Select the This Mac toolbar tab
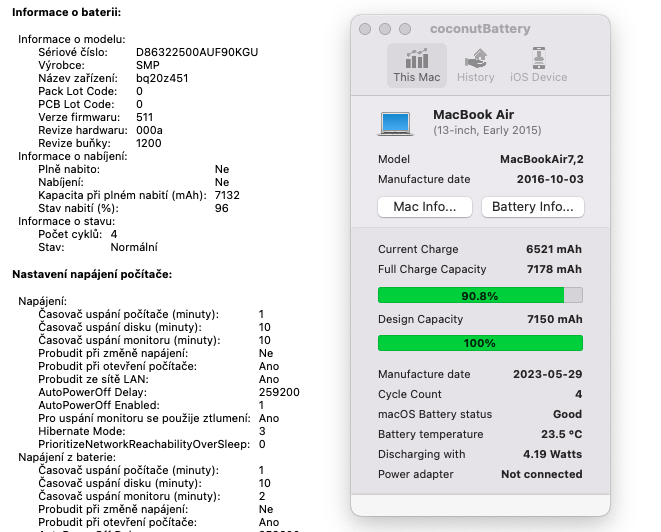This screenshot has width=661, height=532. coord(416,65)
